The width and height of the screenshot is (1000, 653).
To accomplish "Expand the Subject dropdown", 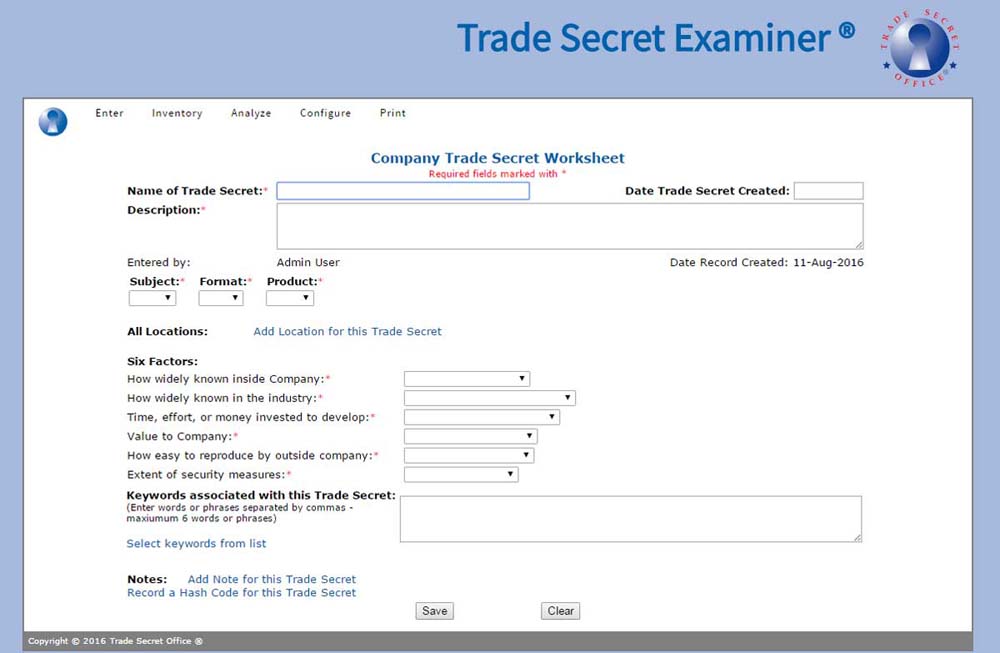I will 152,298.
